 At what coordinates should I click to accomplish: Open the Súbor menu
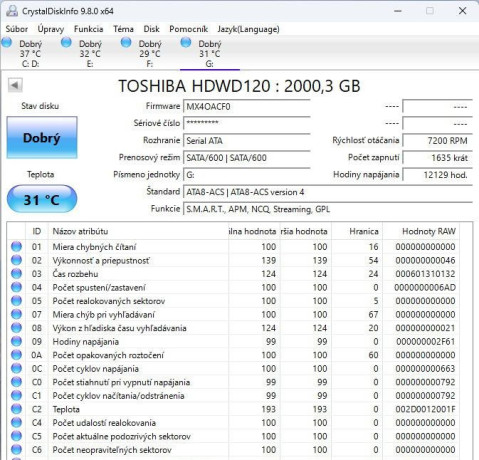tap(17, 29)
